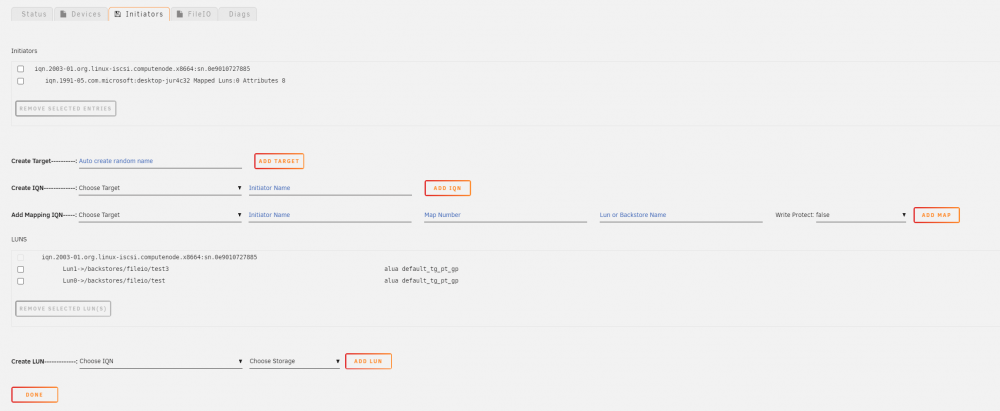This screenshot has height=411, width=1000.
Task: Click the ADD MAP button
Action: 936,215
